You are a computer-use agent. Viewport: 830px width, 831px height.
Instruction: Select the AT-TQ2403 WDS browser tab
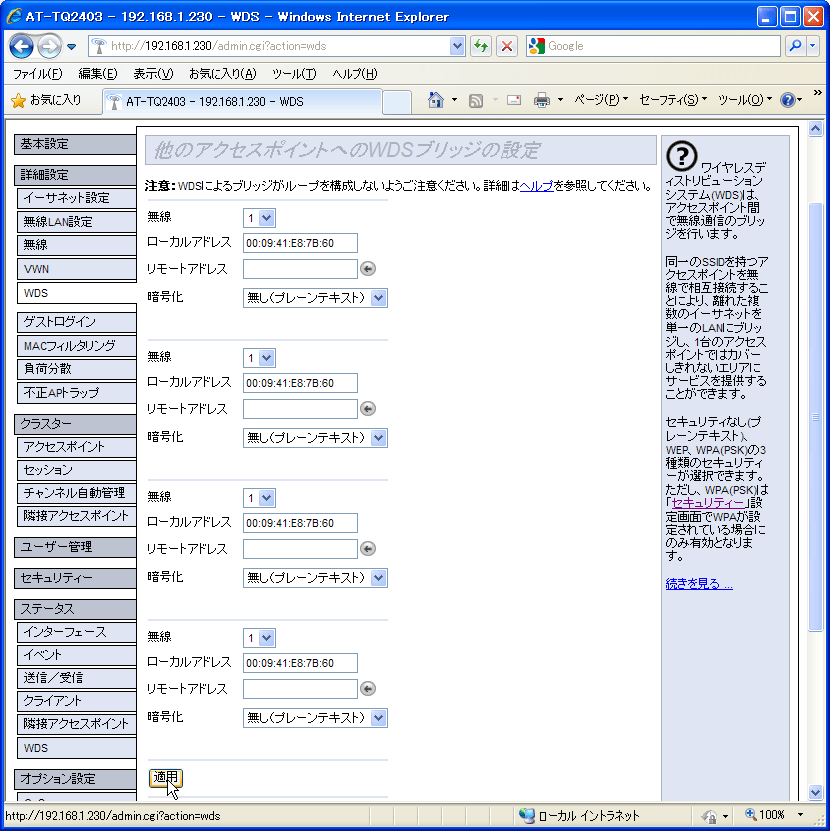(242, 102)
